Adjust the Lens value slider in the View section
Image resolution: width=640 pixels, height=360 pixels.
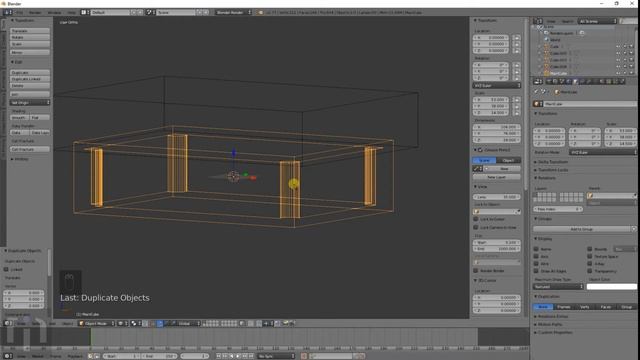click(x=497, y=197)
